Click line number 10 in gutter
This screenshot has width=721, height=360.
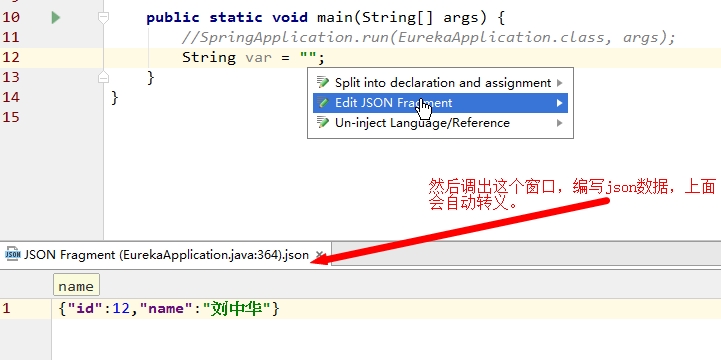(11, 18)
